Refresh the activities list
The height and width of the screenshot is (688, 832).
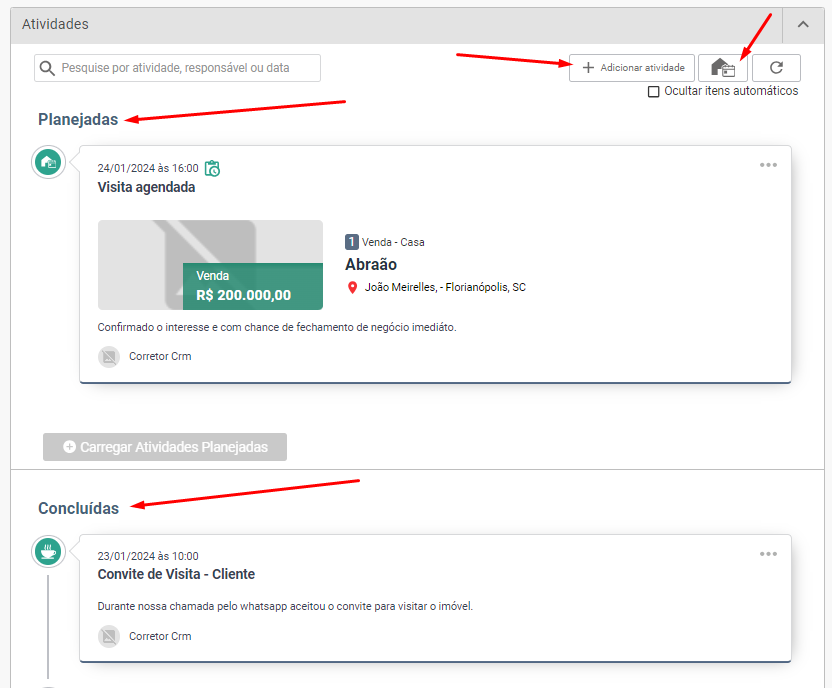pos(775,68)
